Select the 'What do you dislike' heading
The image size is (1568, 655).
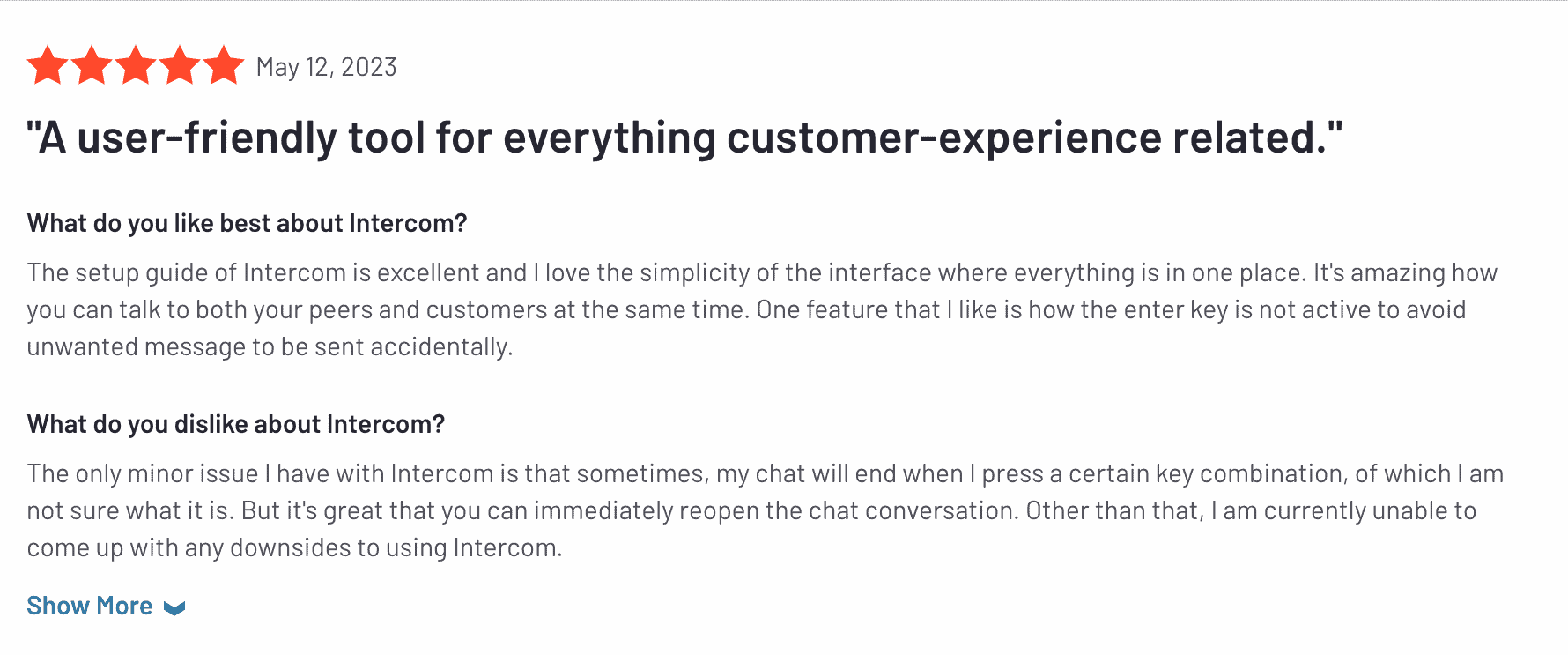point(236,424)
